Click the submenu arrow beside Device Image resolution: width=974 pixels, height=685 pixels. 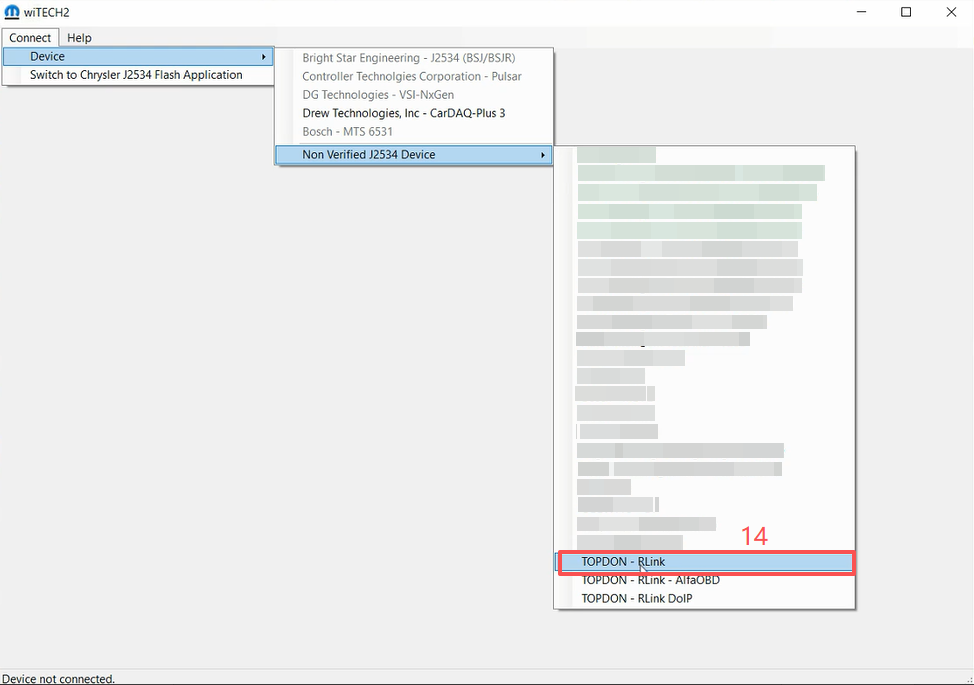264,57
